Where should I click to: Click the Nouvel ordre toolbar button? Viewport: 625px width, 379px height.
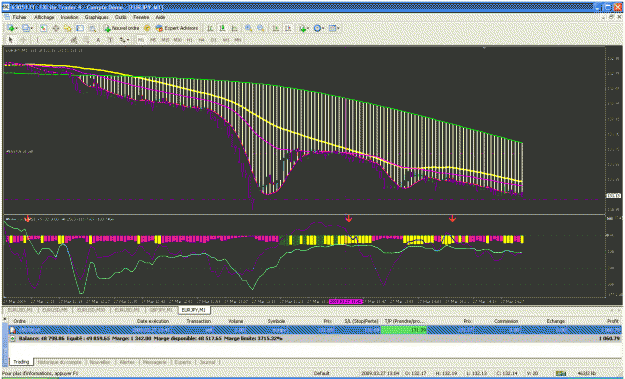(x=122, y=28)
